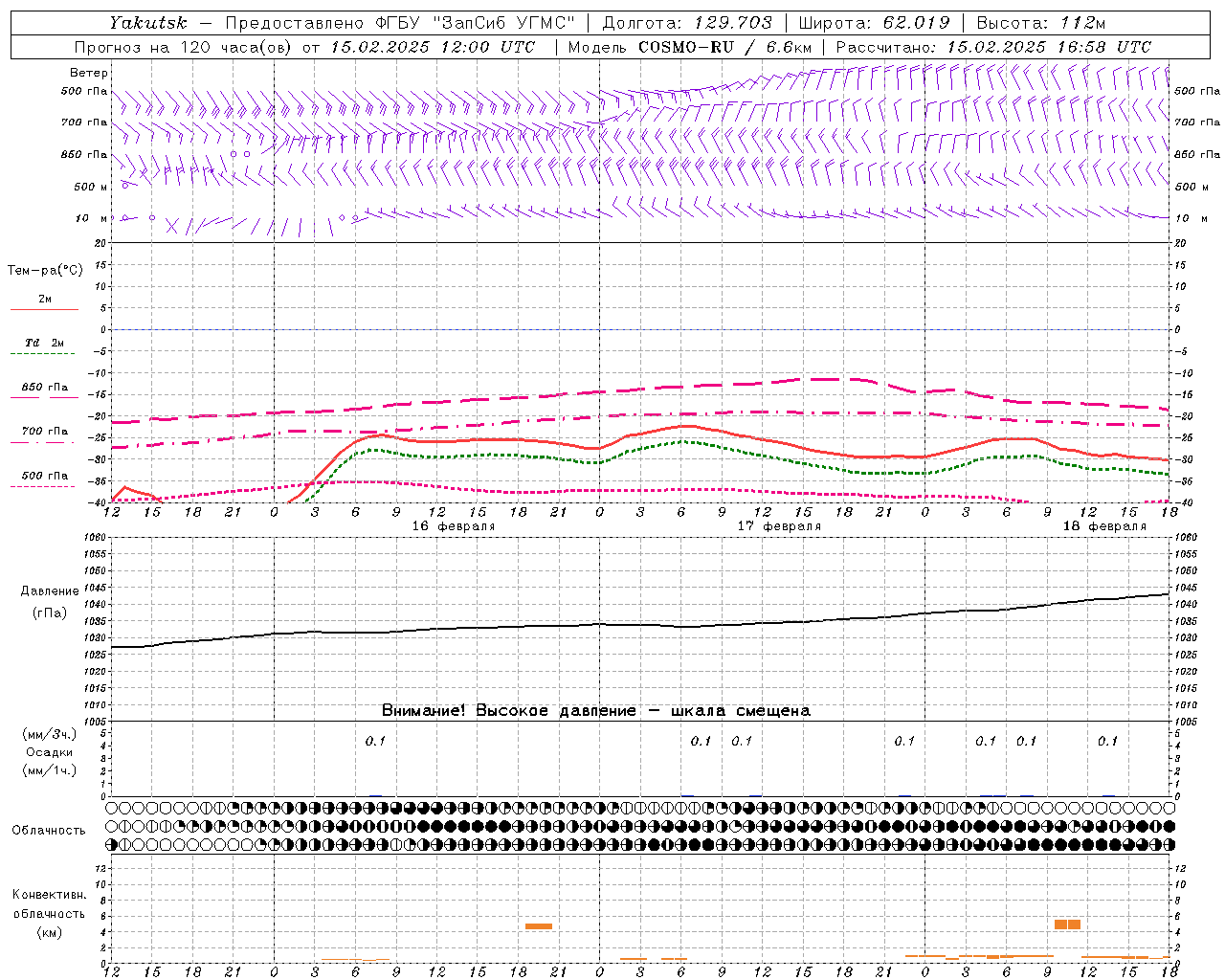Click the '(км)' convective cloud height unit
Viewport: 1225px width, 980px height.
(x=49, y=932)
